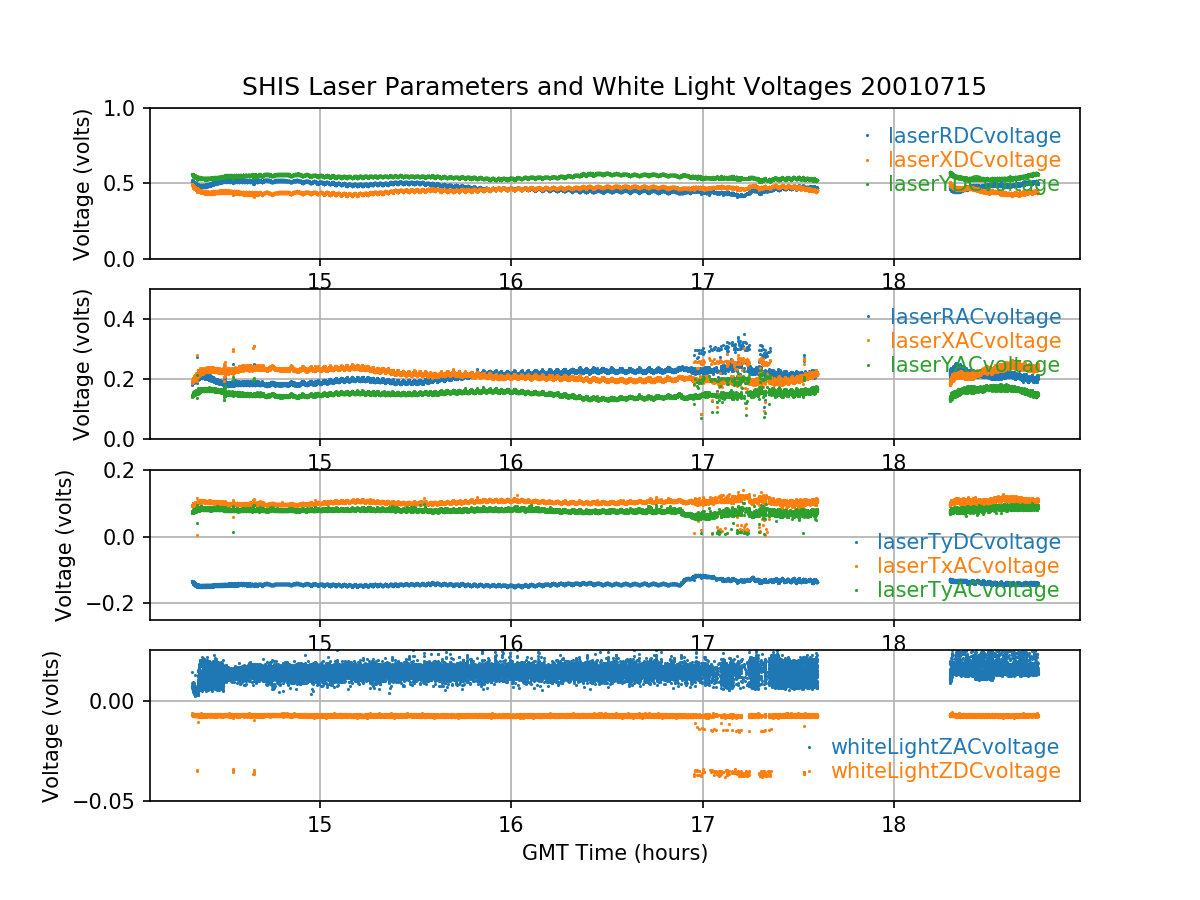Click the laserXACvoltage legend label
This screenshot has height=900, width=1200.
pos(974,342)
